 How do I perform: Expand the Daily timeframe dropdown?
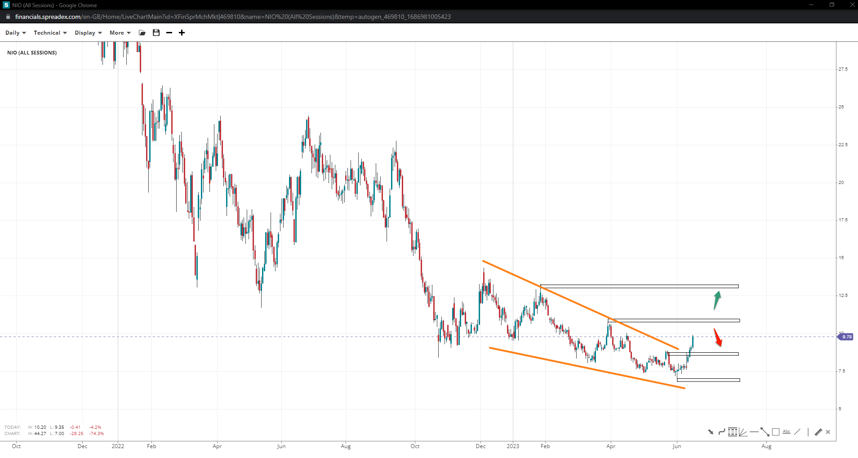[16, 33]
